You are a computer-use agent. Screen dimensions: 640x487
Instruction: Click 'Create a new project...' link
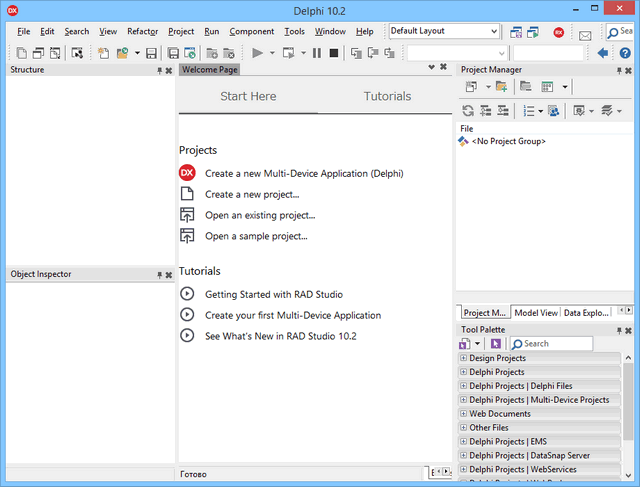pos(252,194)
